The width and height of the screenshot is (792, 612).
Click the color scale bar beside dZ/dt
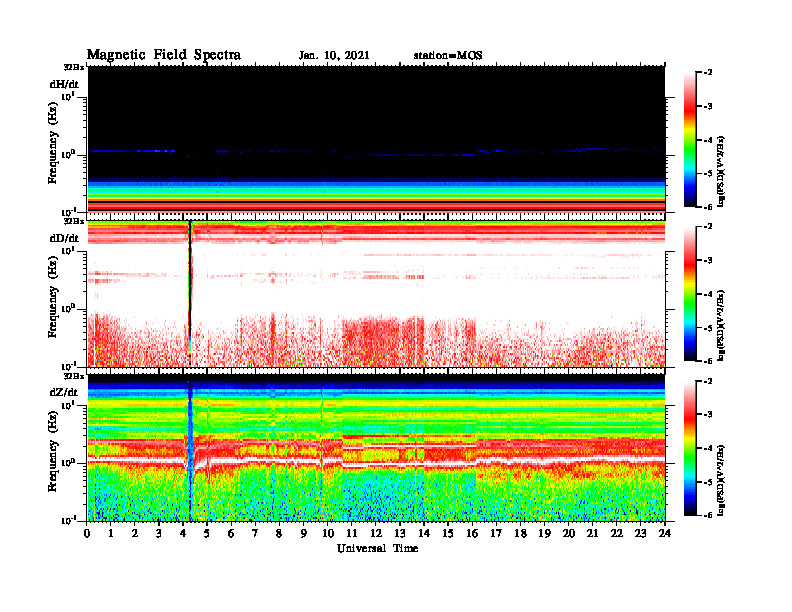(x=690, y=448)
